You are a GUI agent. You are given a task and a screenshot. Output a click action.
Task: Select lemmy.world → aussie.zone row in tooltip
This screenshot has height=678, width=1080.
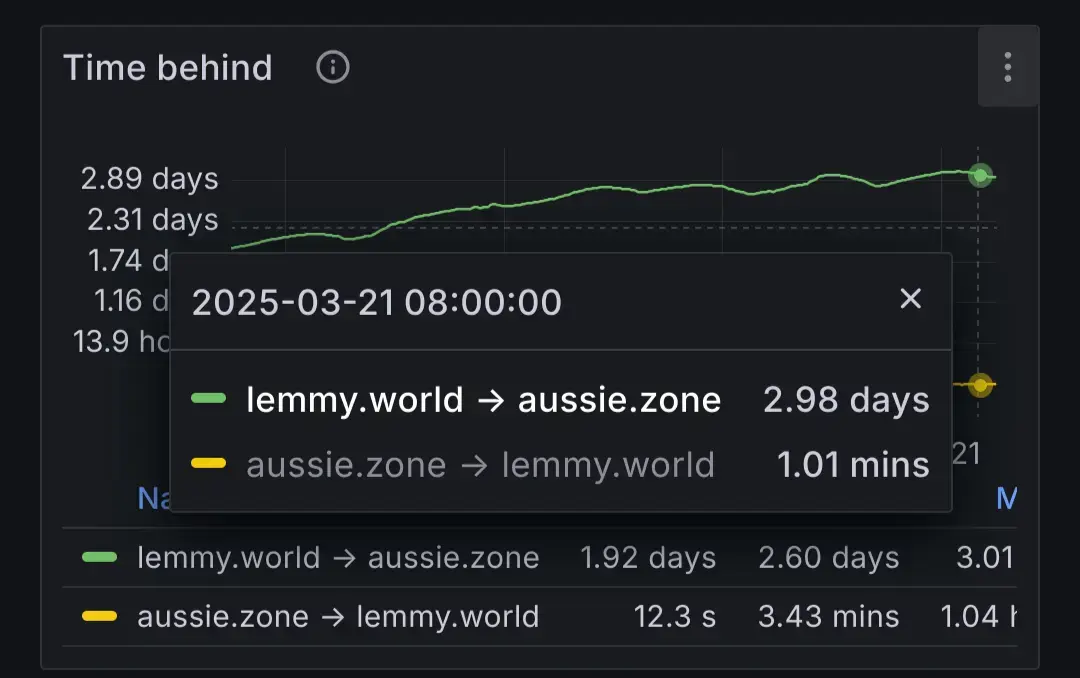[x=484, y=400]
